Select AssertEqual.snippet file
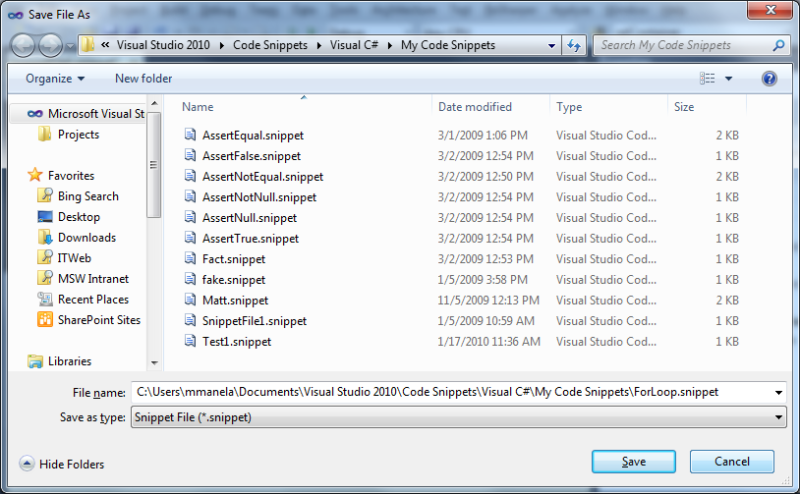The image size is (800, 494). tap(253, 135)
